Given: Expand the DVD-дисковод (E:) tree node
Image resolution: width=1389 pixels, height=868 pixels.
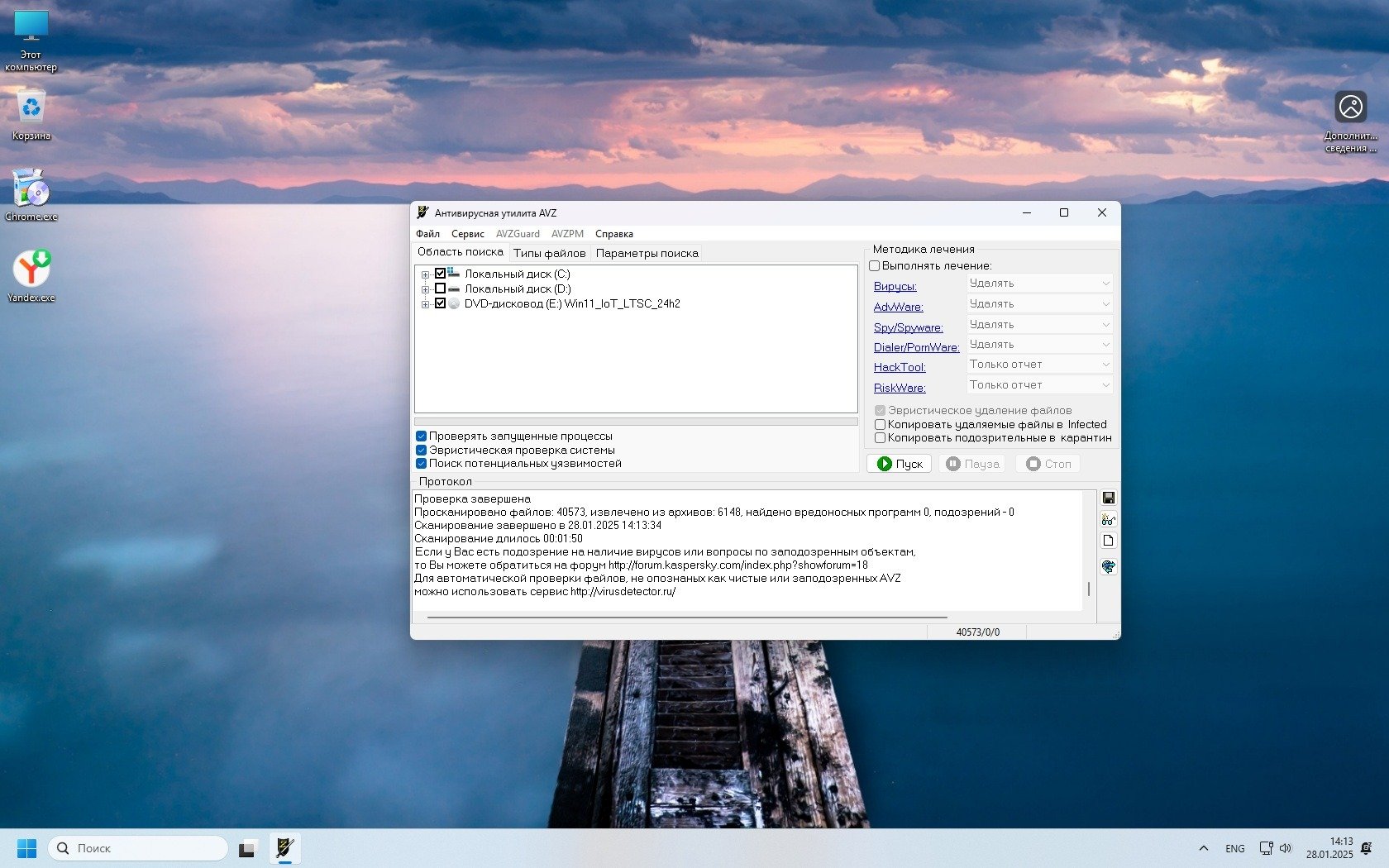Looking at the screenshot, I should pos(425,304).
